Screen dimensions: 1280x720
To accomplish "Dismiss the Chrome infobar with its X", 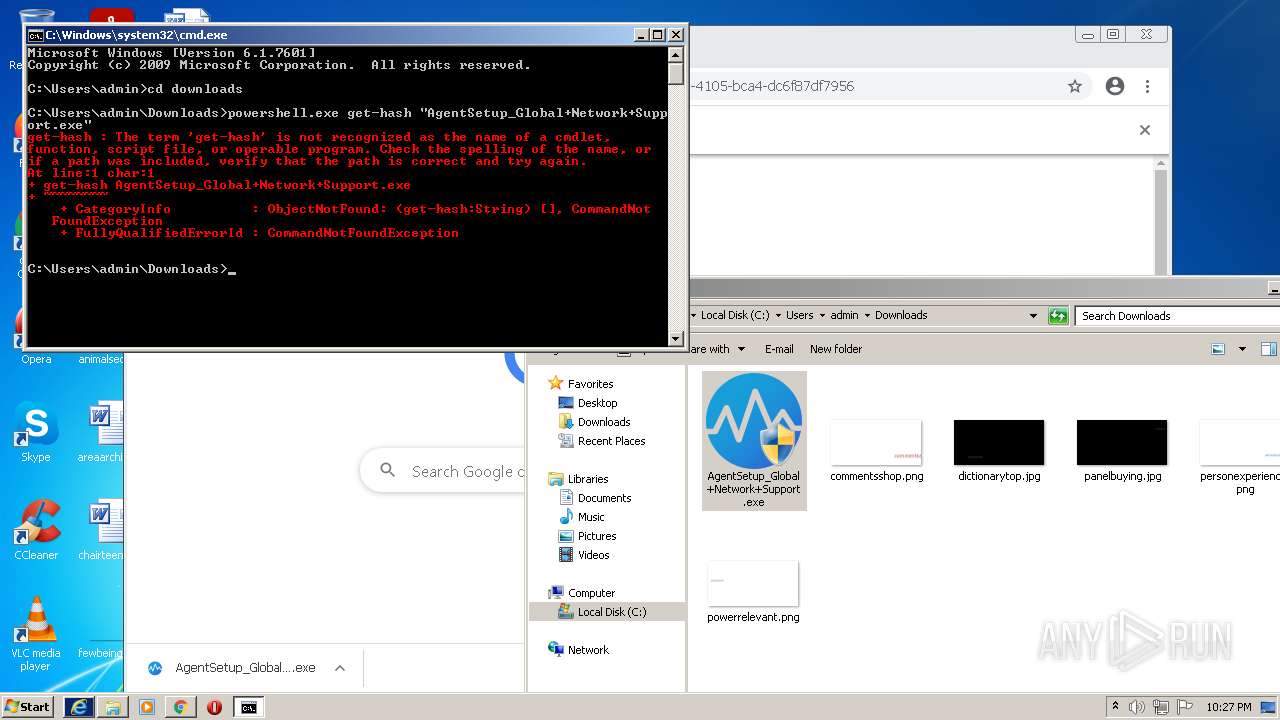I will pos(1145,130).
